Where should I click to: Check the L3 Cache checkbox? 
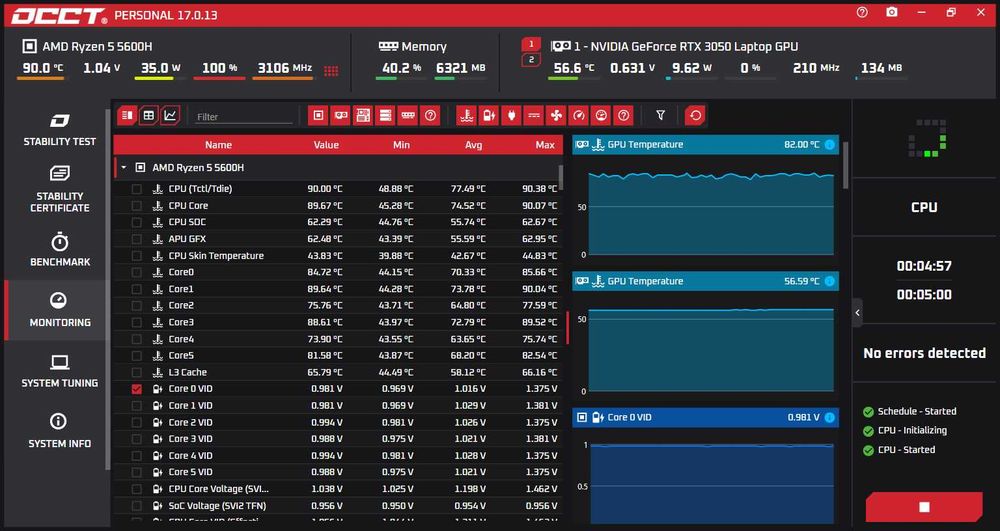(136, 372)
